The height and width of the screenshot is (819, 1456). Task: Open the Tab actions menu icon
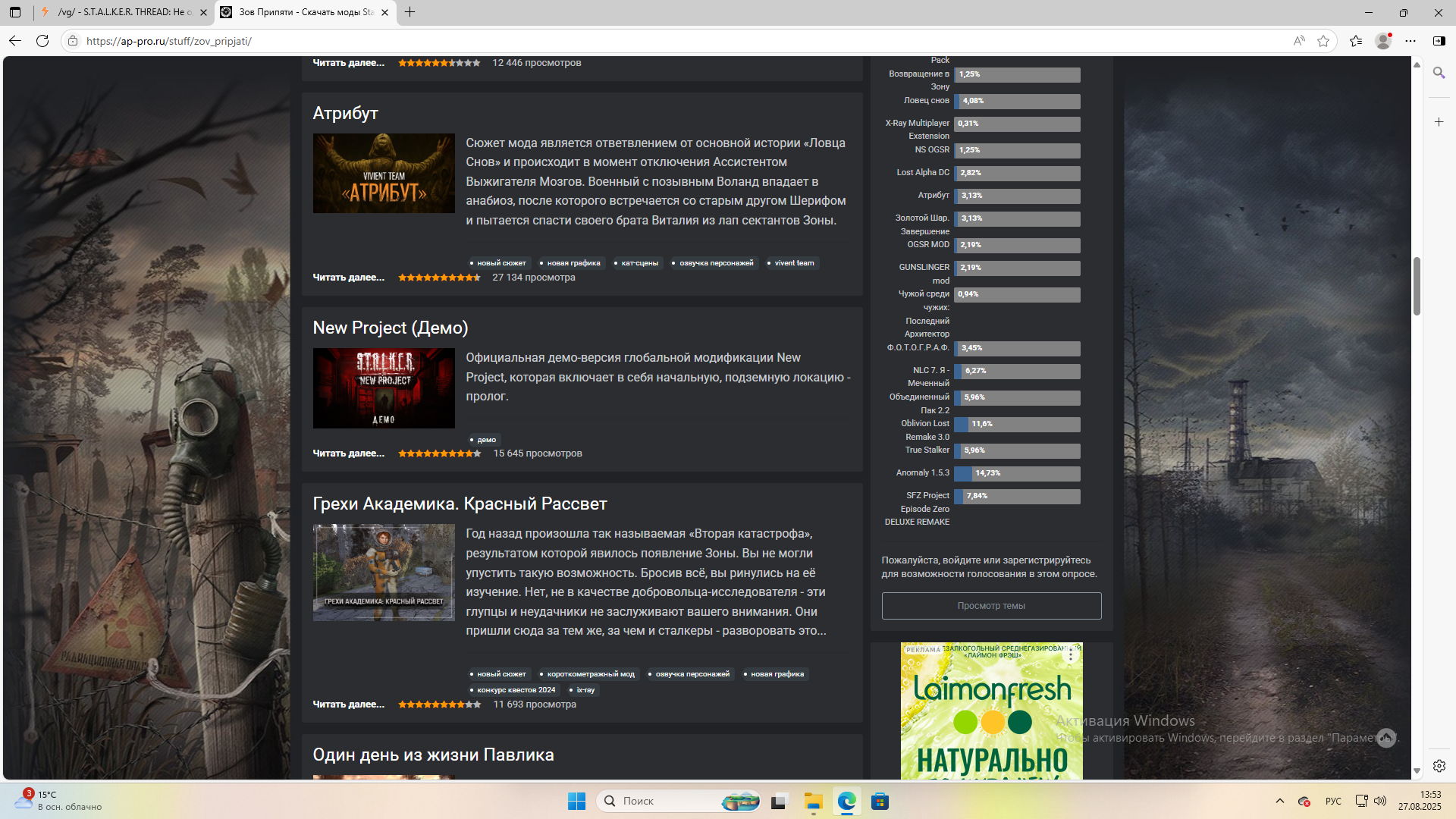coord(15,12)
